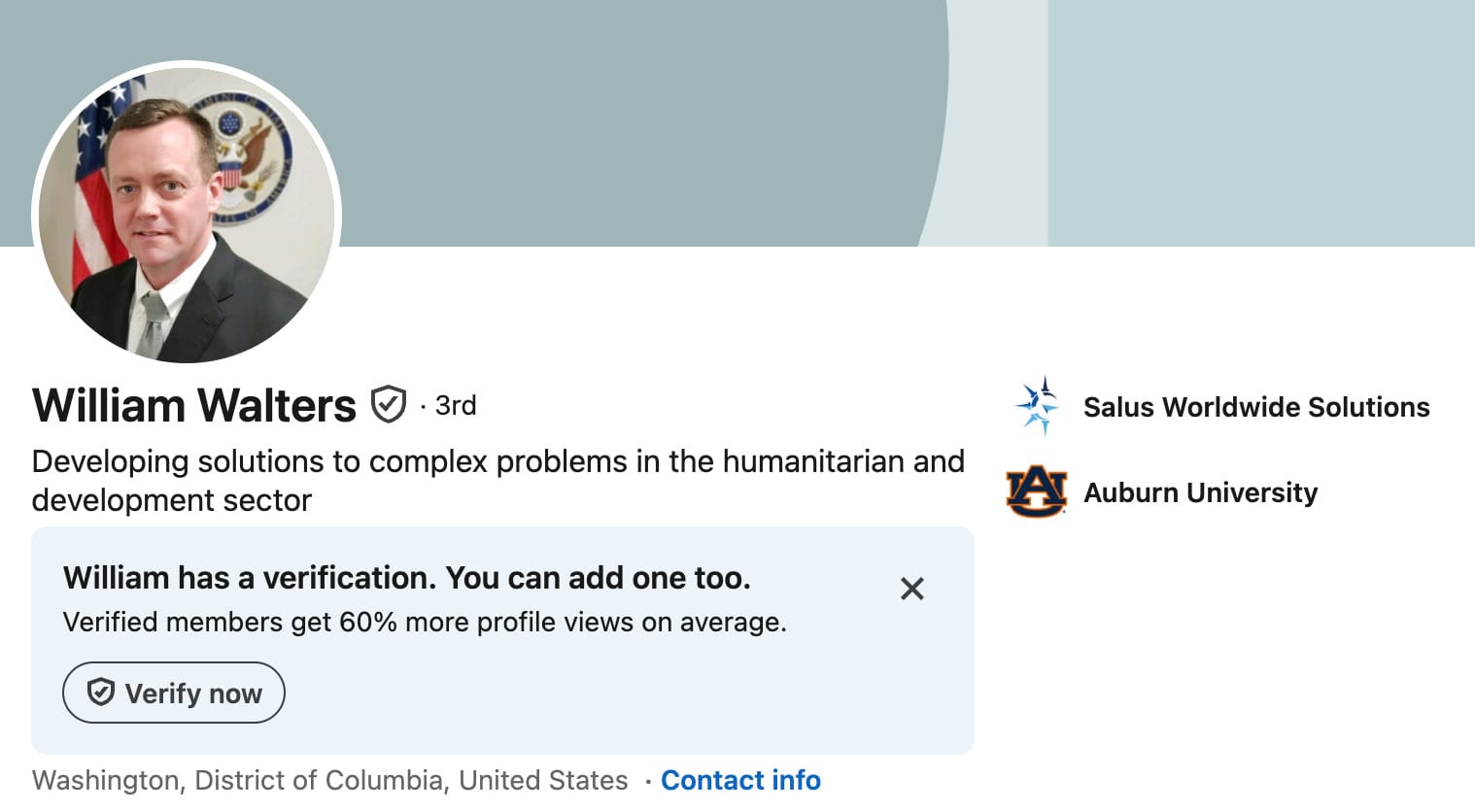This screenshot has width=1475, height=812.
Task: Click the Verify now button
Action: [x=174, y=693]
